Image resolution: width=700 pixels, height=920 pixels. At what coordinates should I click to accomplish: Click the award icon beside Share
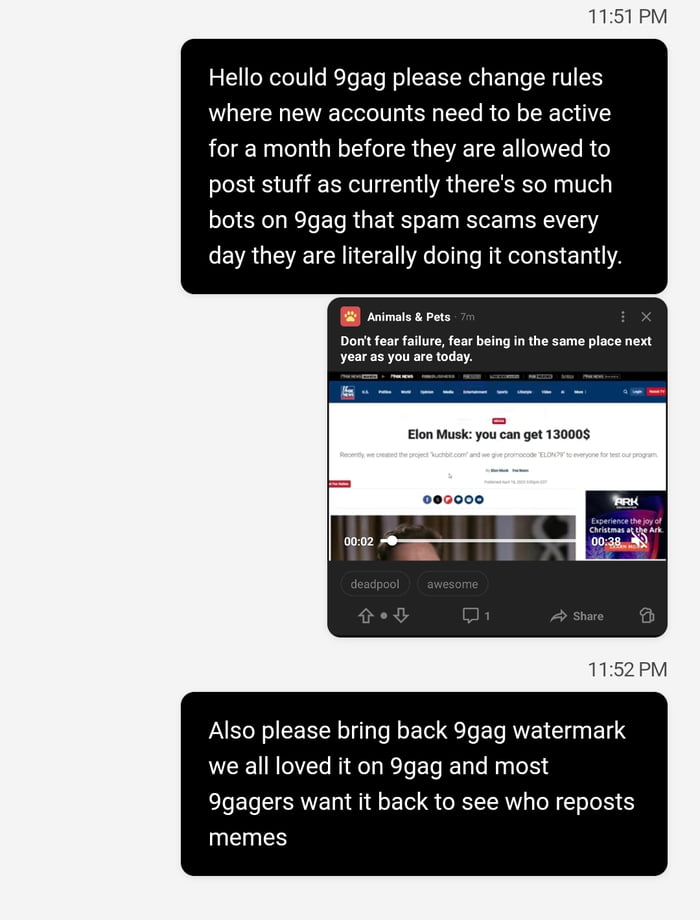[x=647, y=615]
